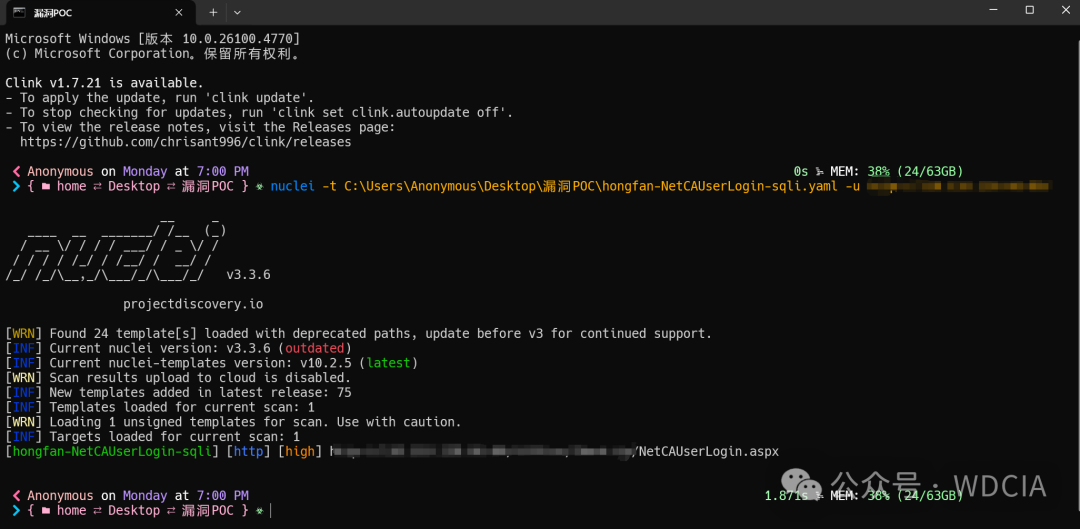Click the radiation symbol before the nuclei command

coord(260,186)
